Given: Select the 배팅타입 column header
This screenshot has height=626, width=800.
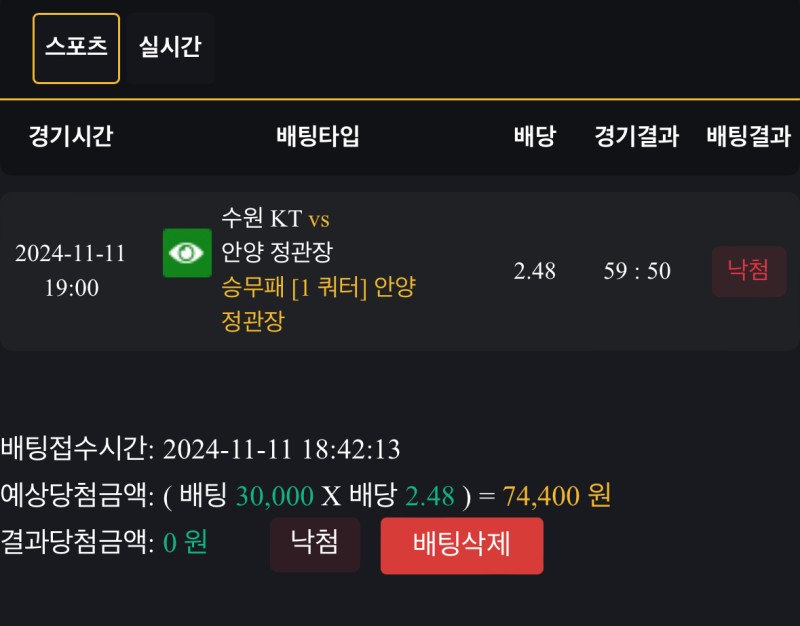Looking at the screenshot, I should [x=318, y=137].
